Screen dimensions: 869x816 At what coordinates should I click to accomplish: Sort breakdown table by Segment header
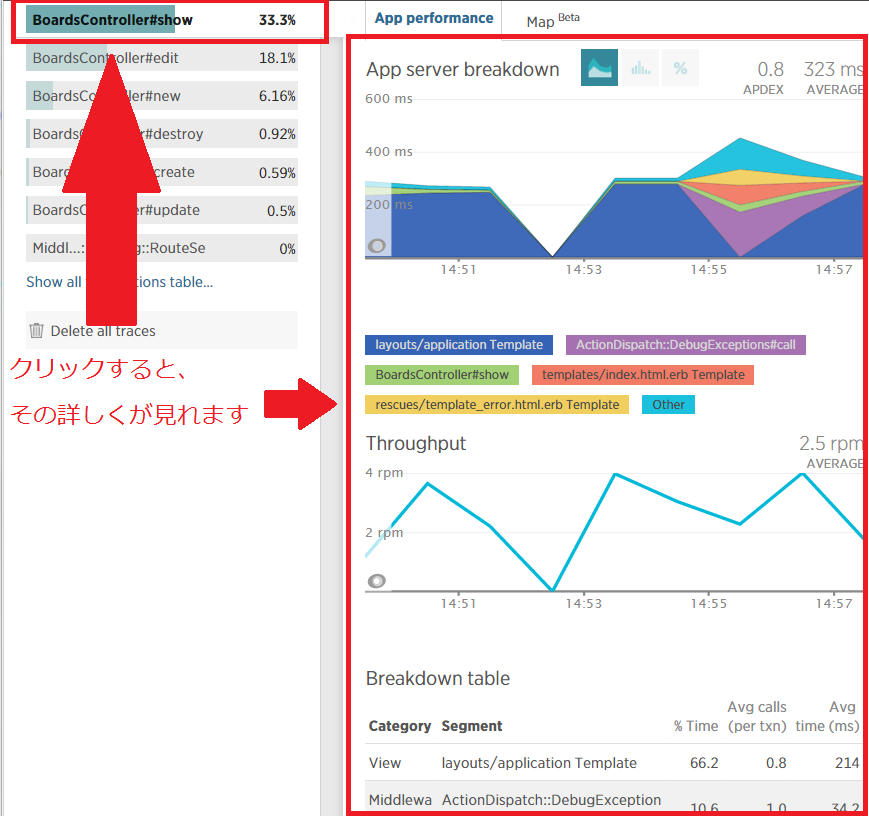pos(472,726)
